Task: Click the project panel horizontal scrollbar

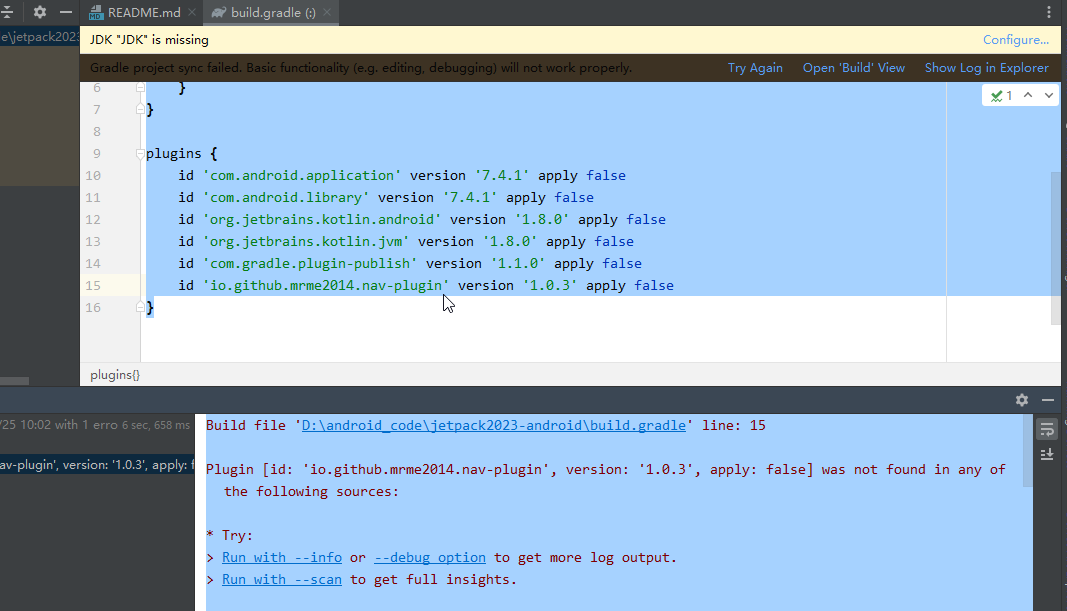Action: pos(14,380)
